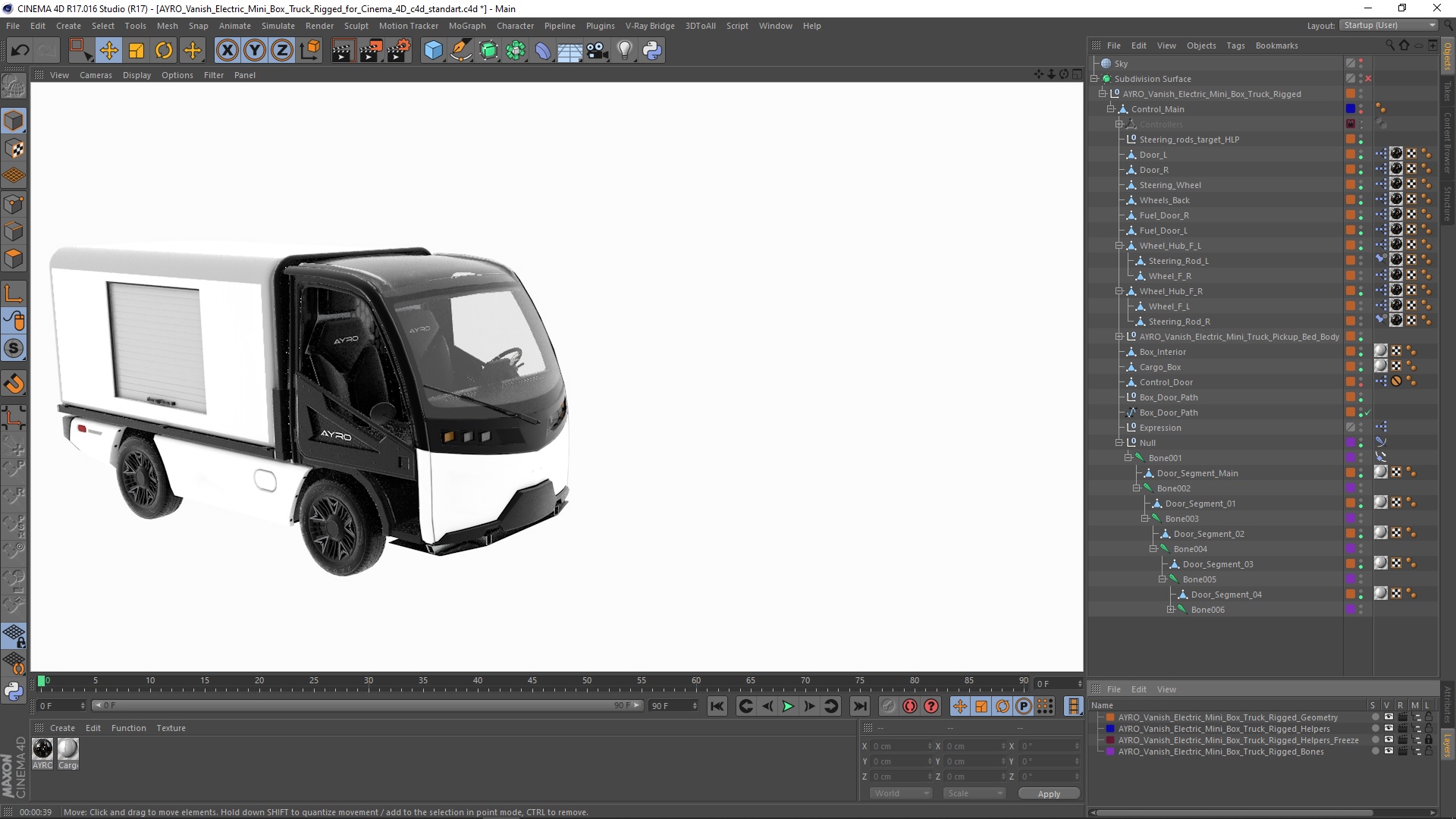Select the Rotate tool in top toolbar

pyautogui.click(x=164, y=51)
